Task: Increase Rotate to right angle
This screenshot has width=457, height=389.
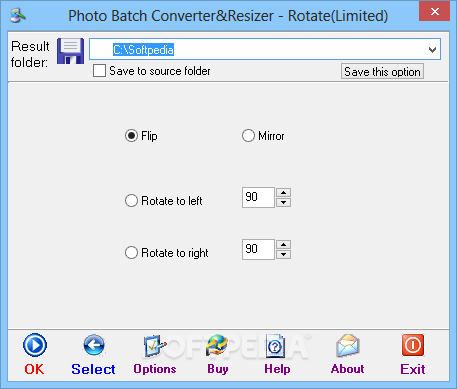Action: coord(283,244)
